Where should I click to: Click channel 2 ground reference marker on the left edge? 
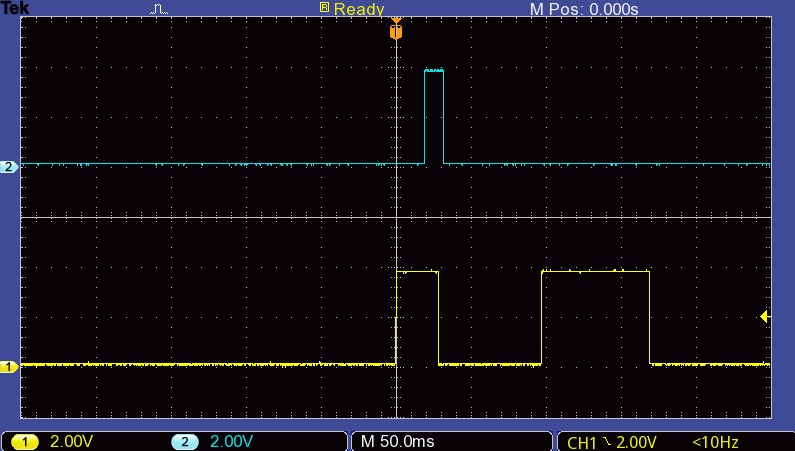[9, 167]
